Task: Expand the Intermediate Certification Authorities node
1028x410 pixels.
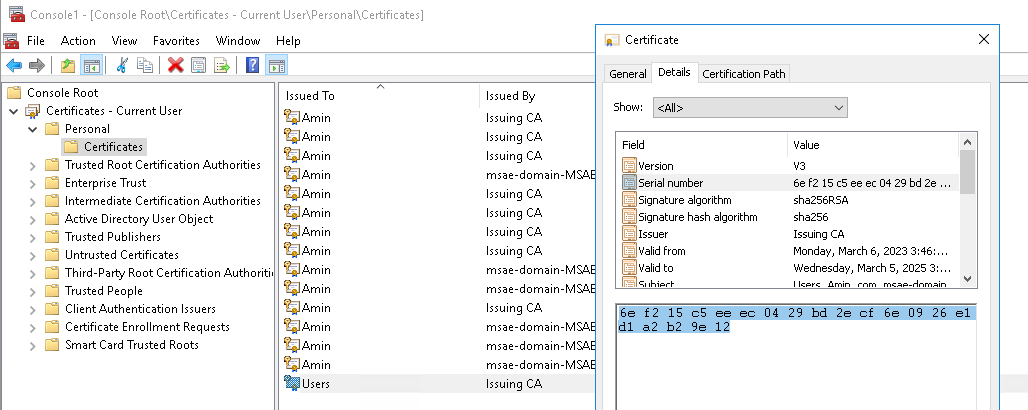Action: point(33,201)
